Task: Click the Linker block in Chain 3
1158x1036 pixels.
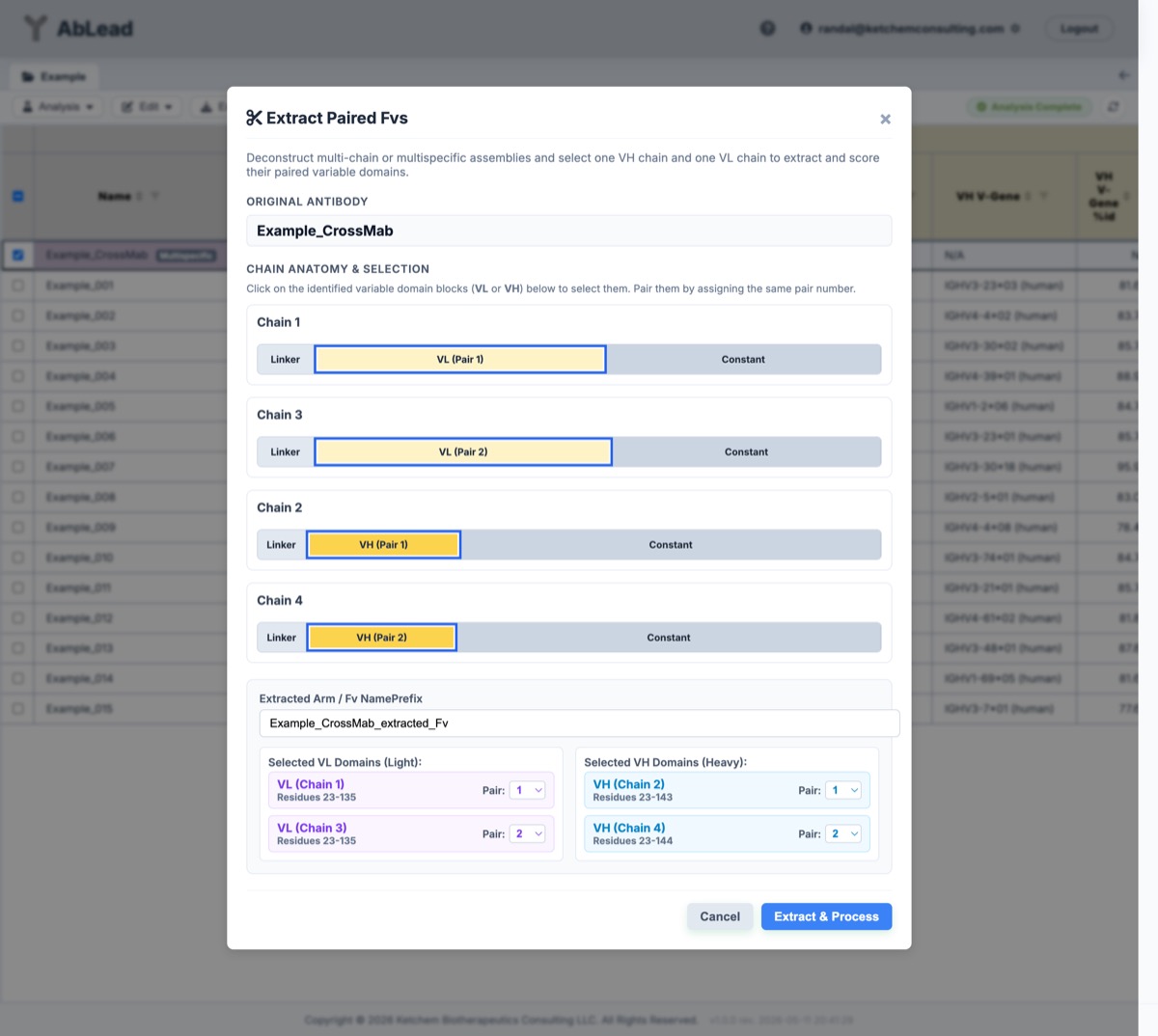Action: pyautogui.click(x=286, y=451)
